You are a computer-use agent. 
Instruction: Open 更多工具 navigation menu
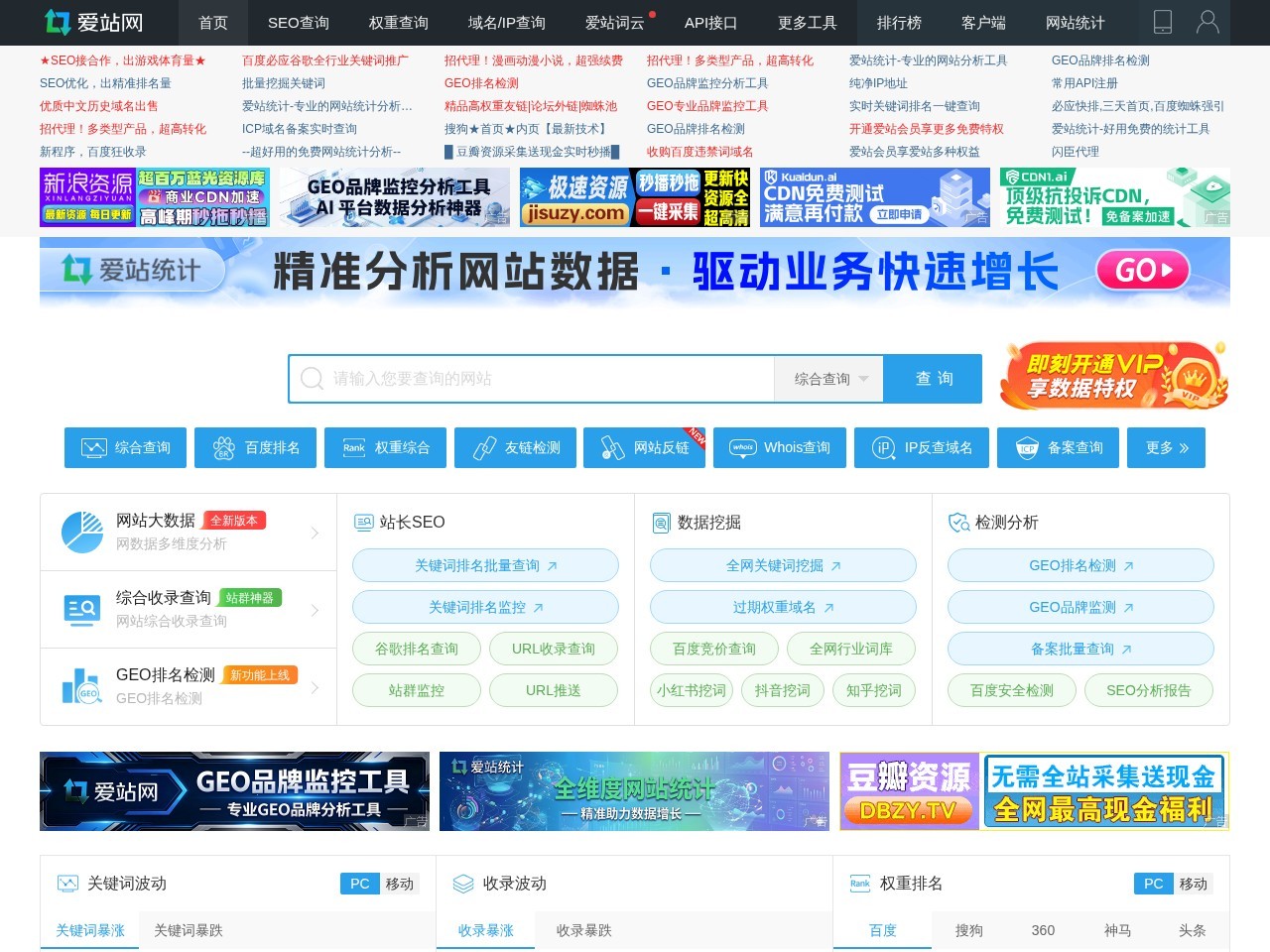(x=808, y=23)
